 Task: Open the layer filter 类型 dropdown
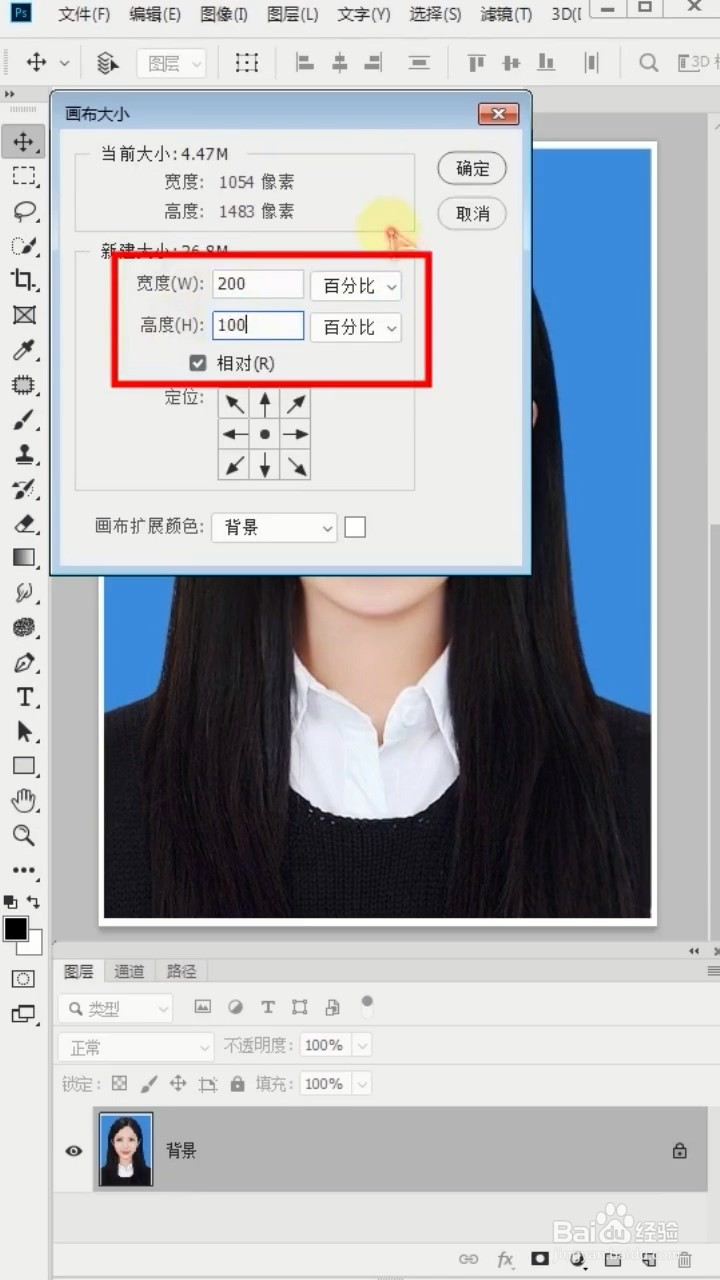click(x=115, y=1009)
